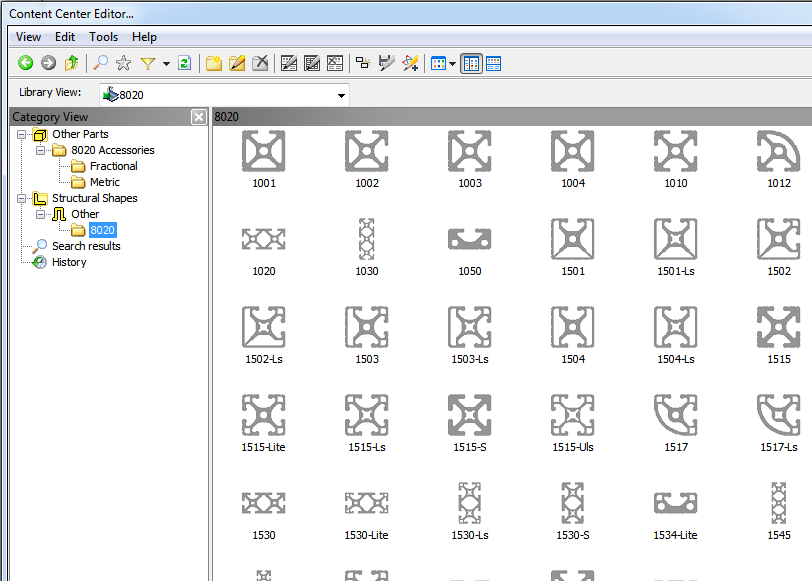The height and width of the screenshot is (581, 812).
Task: Open the Tools menu
Action: [104, 37]
